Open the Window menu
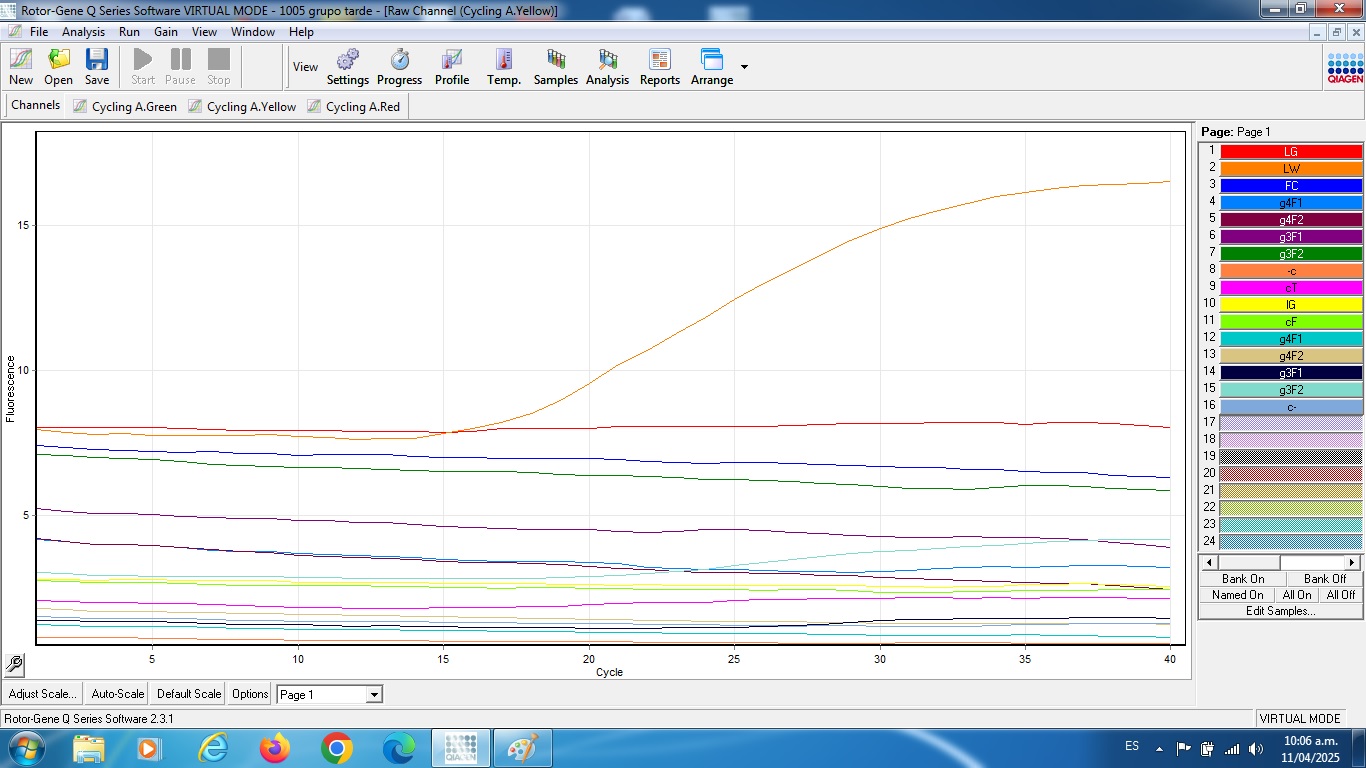Screen dimensions: 1366x768 [253, 32]
